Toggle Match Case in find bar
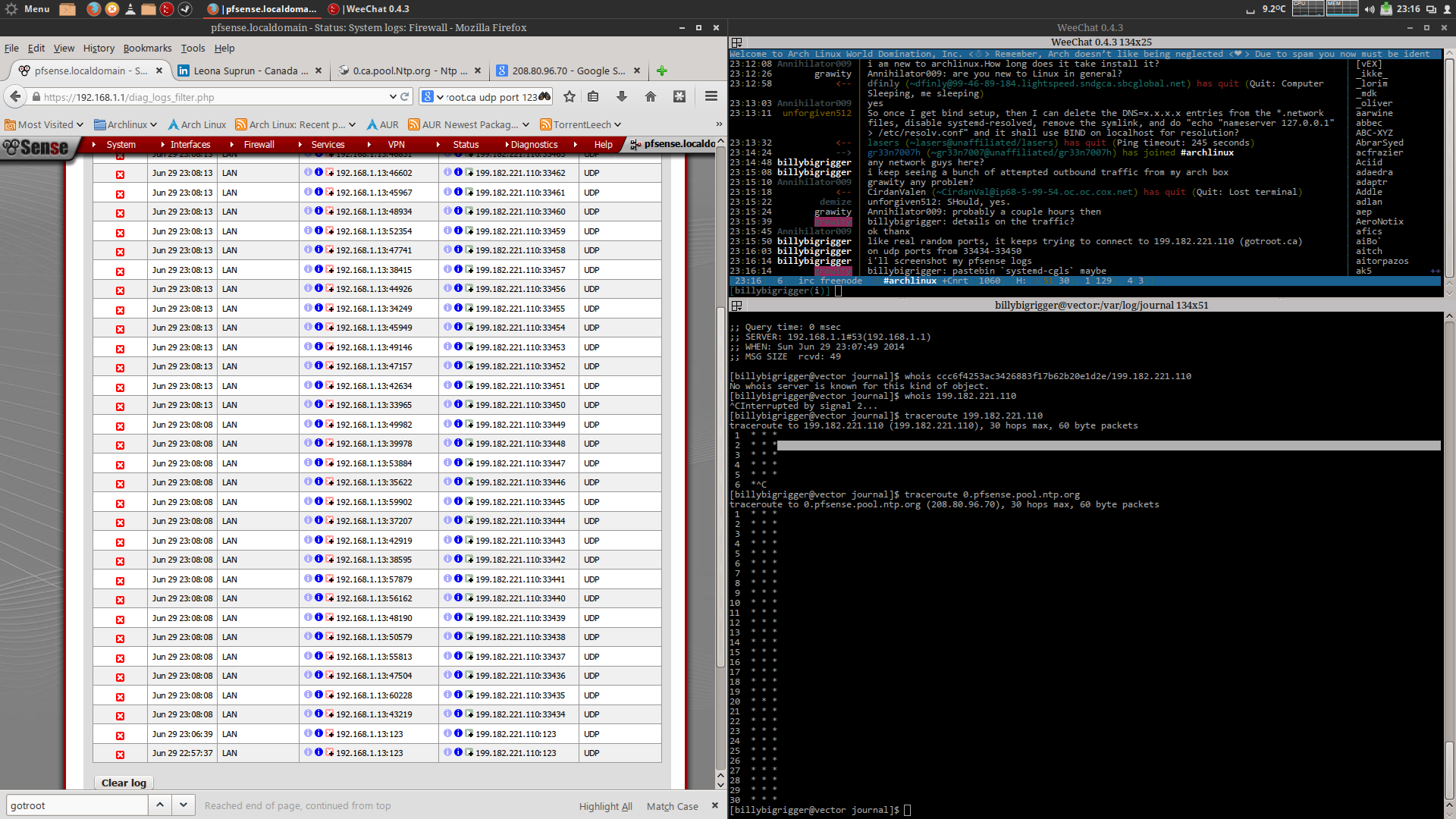The height and width of the screenshot is (819, 1456). pos(672,806)
